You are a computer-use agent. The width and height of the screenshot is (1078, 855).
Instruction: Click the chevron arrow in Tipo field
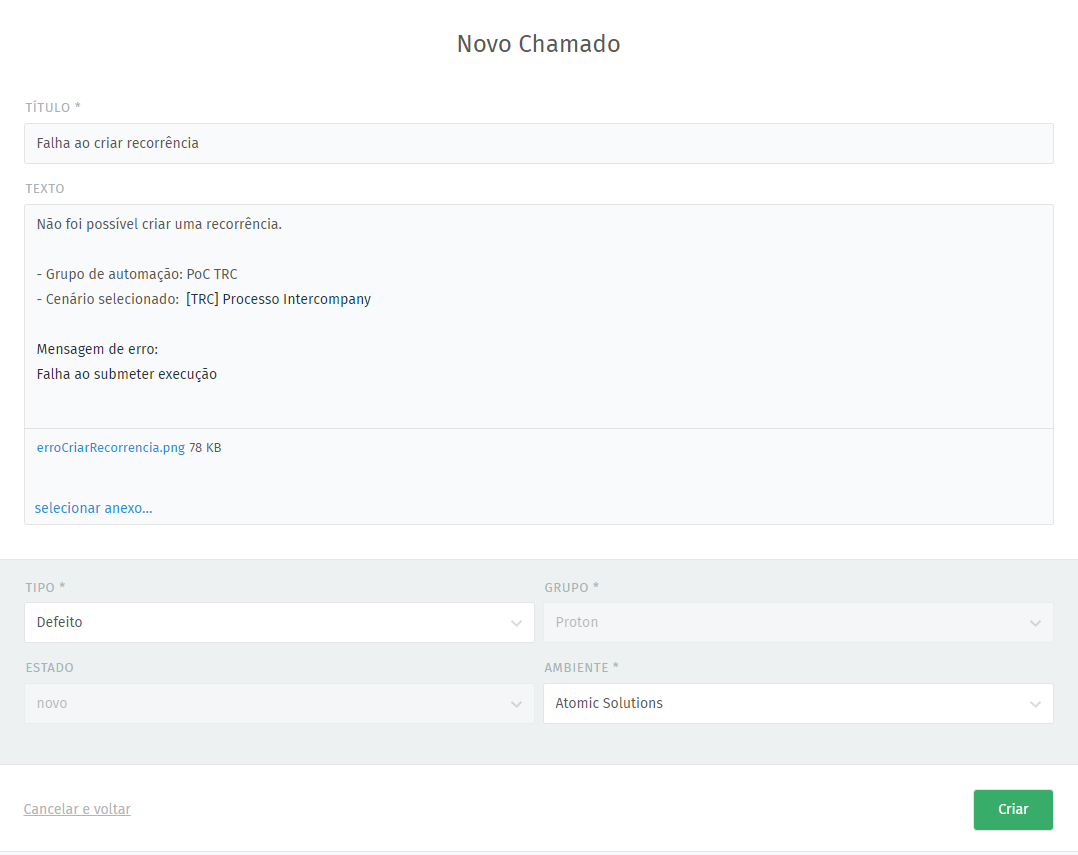[x=516, y=623]
